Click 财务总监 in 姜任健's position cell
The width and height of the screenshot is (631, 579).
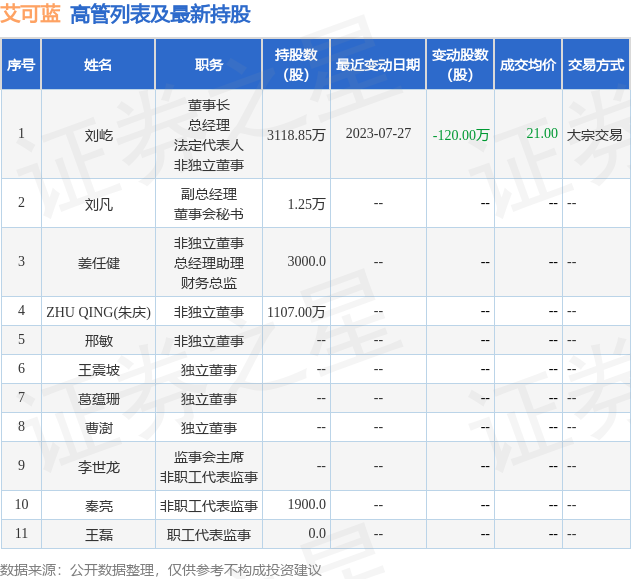pyautogui.click(x=208, y=283)
